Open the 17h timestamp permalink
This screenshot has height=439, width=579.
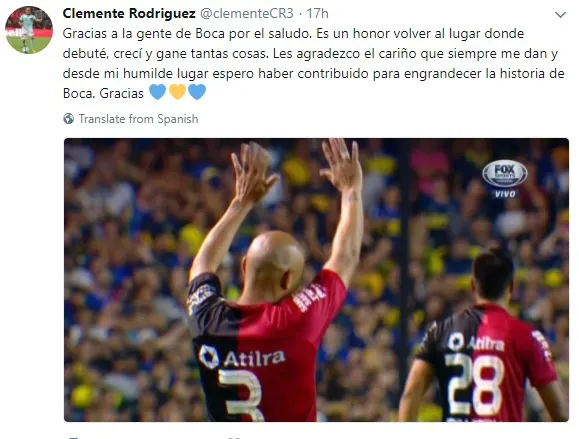318,14
